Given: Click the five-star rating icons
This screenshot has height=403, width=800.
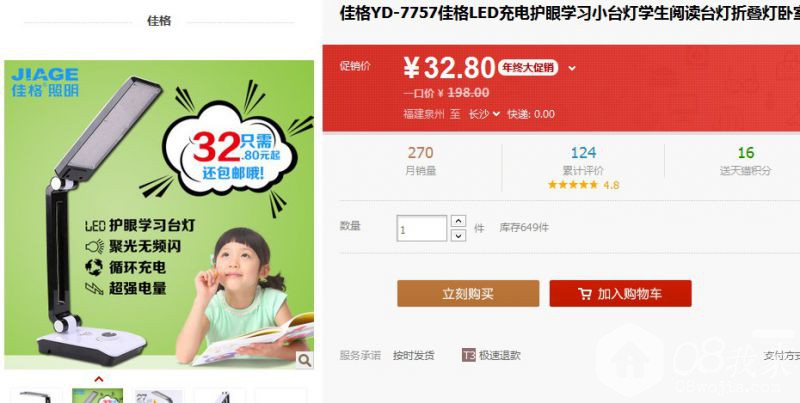Looking at the screenshot, I should click(x=572, y=185).
